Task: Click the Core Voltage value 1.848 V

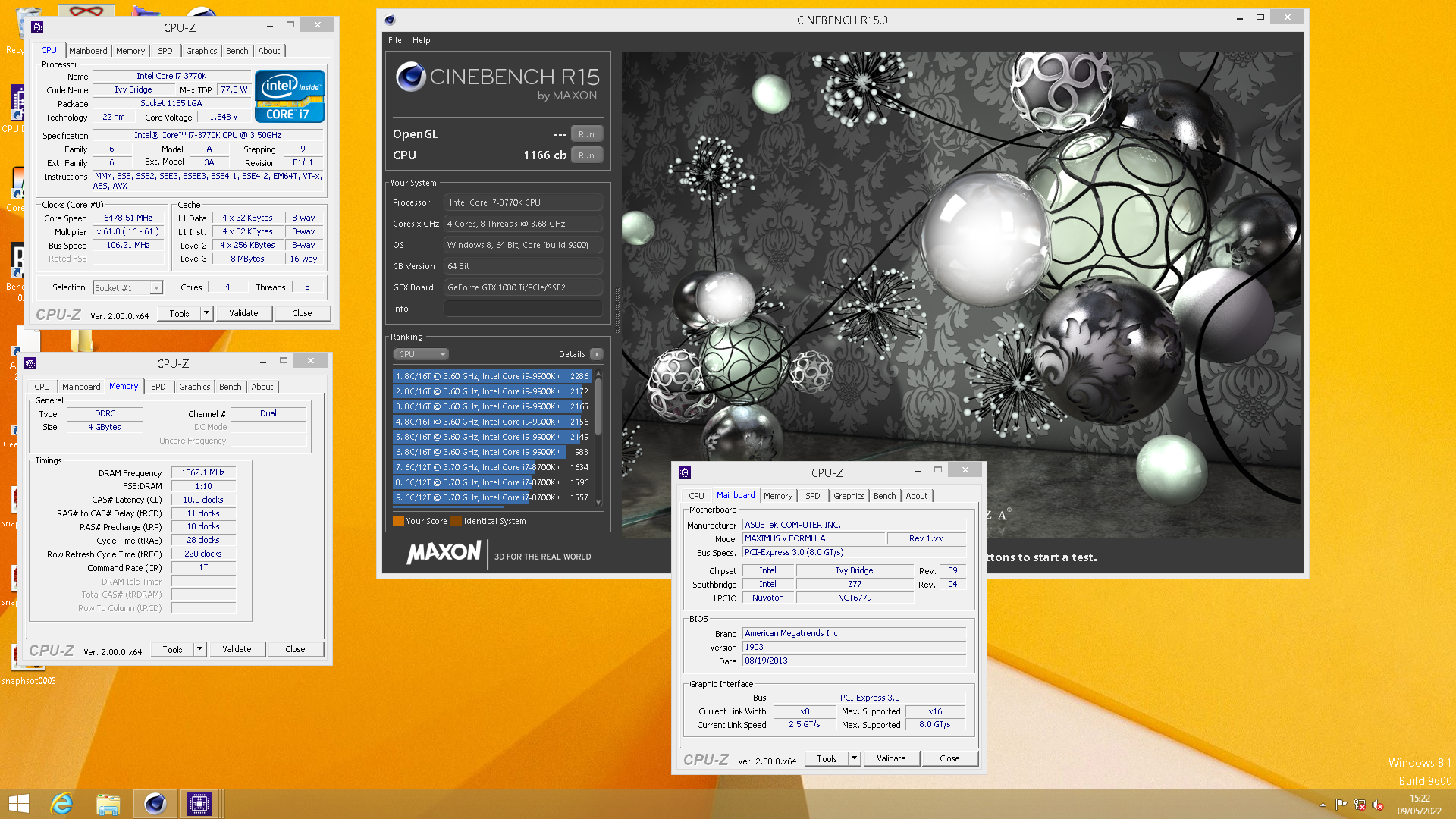Action: click(224, 117)
